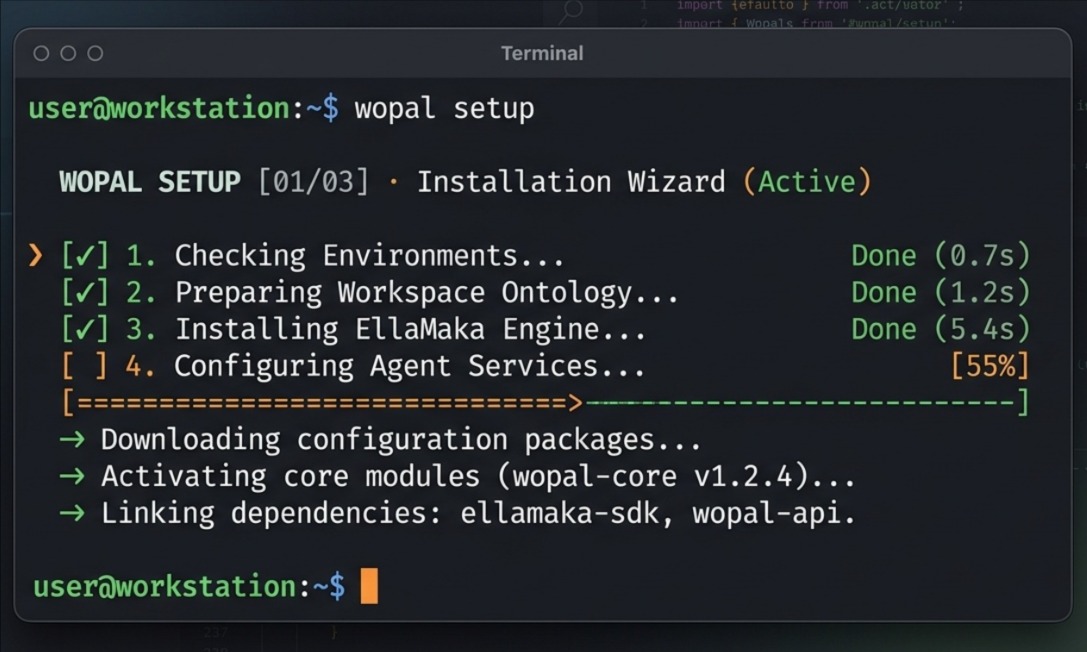Click the orange chevron beside step 1
This screenshot has height=652, width=1087.
tap(35, 256)
